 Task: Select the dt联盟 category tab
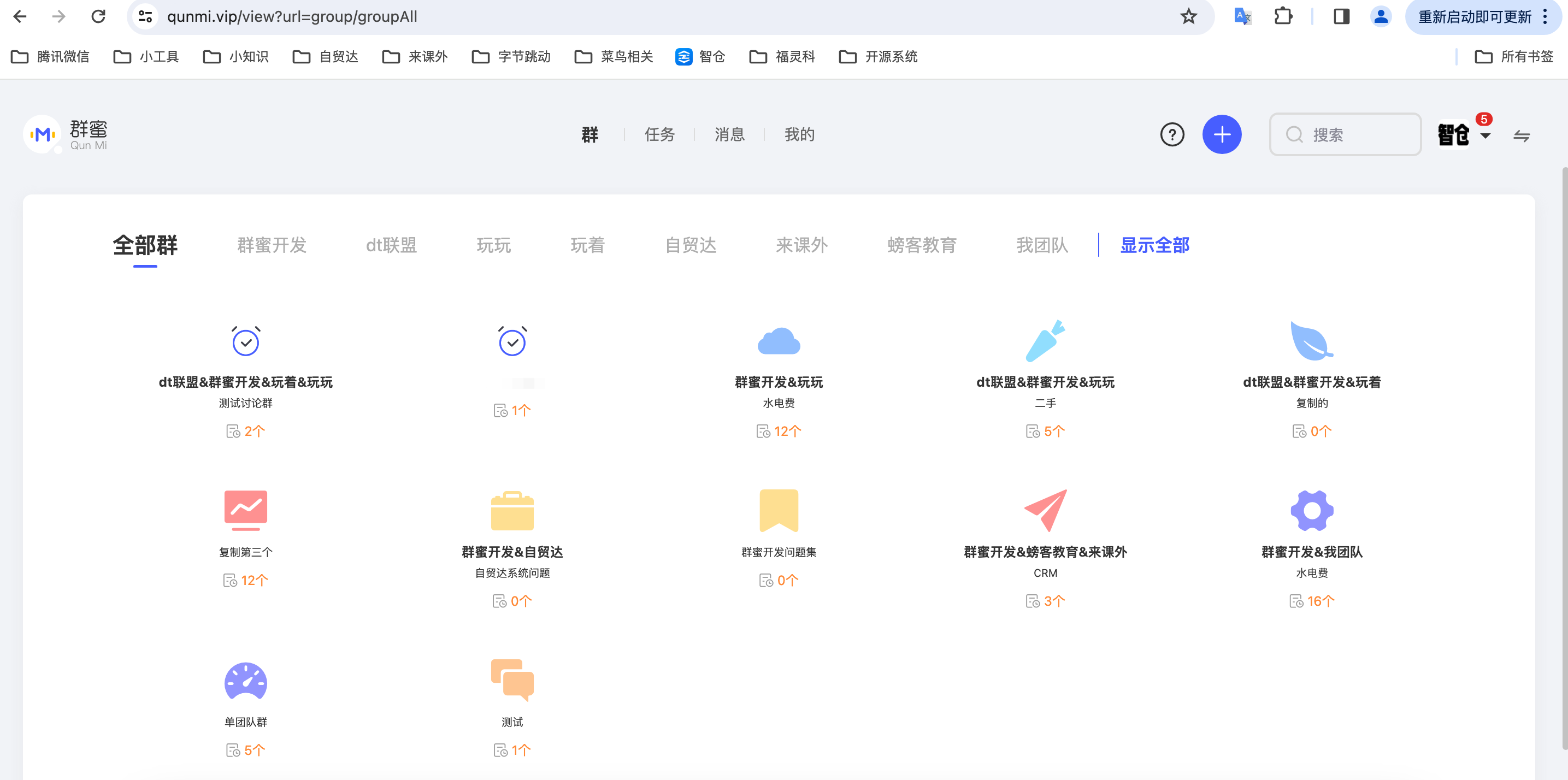click(391, 245)
